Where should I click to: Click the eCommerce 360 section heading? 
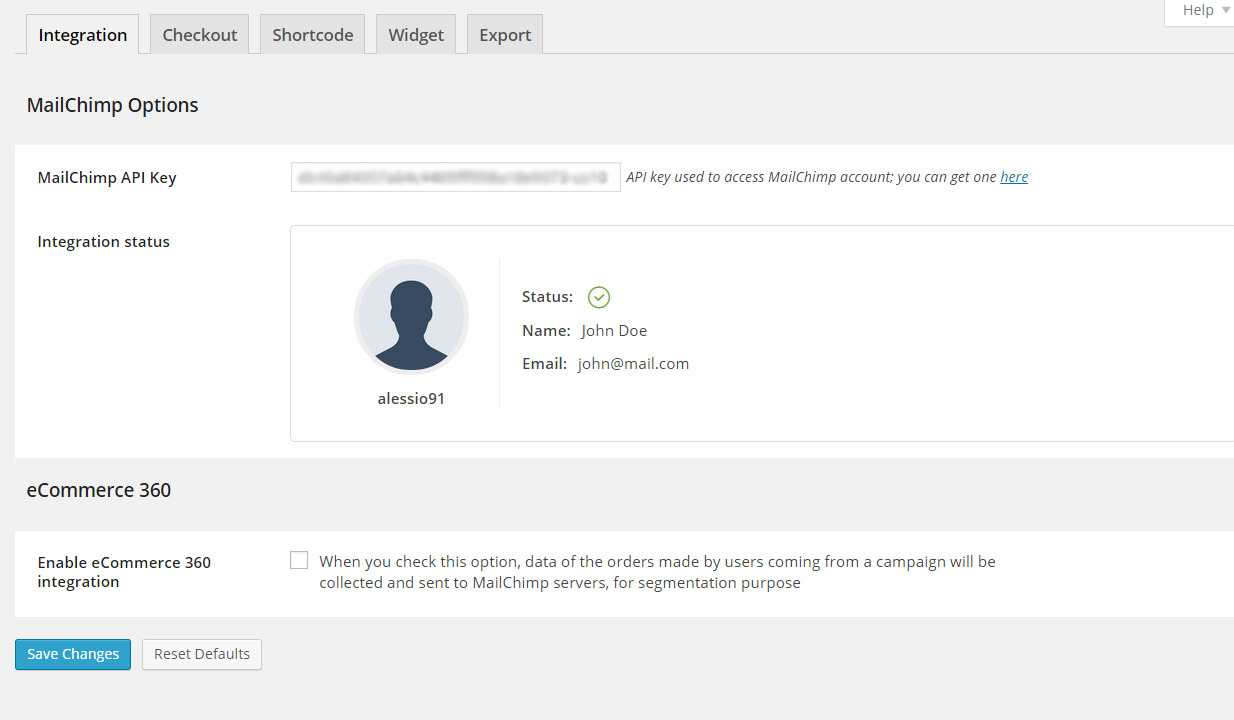point(99,490)
